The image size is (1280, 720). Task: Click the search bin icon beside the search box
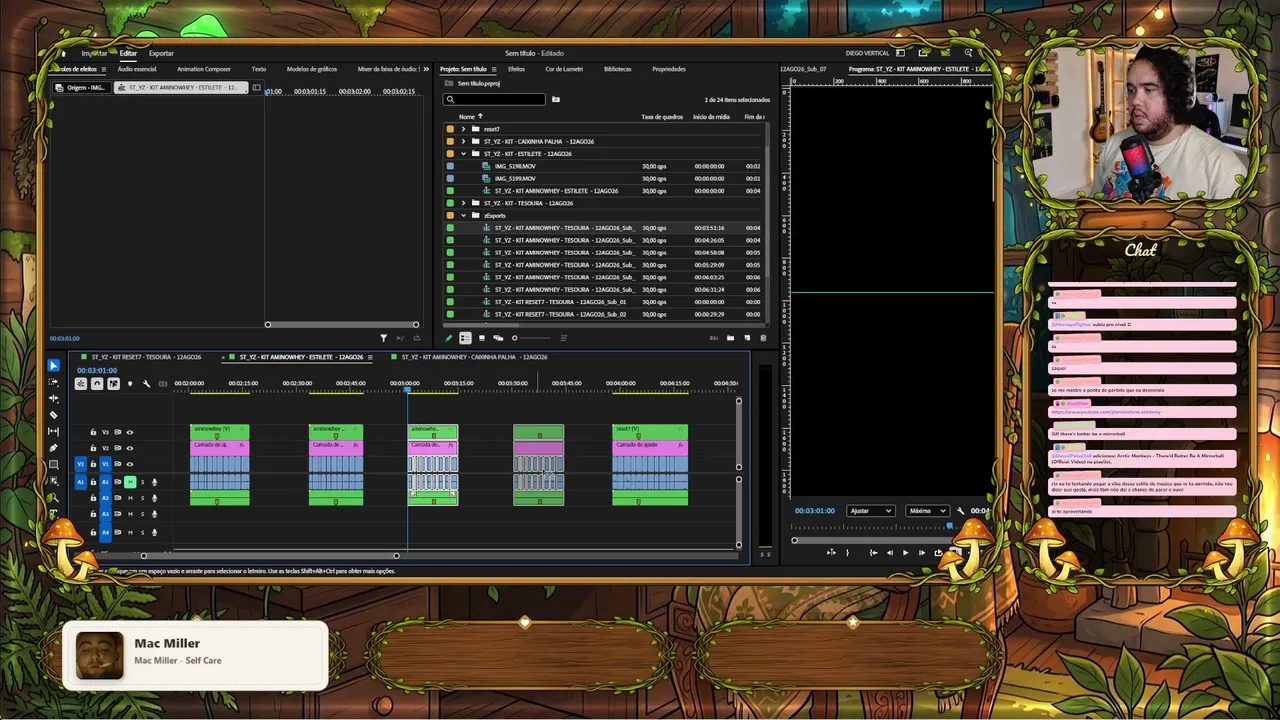click(x=556, y=99)
